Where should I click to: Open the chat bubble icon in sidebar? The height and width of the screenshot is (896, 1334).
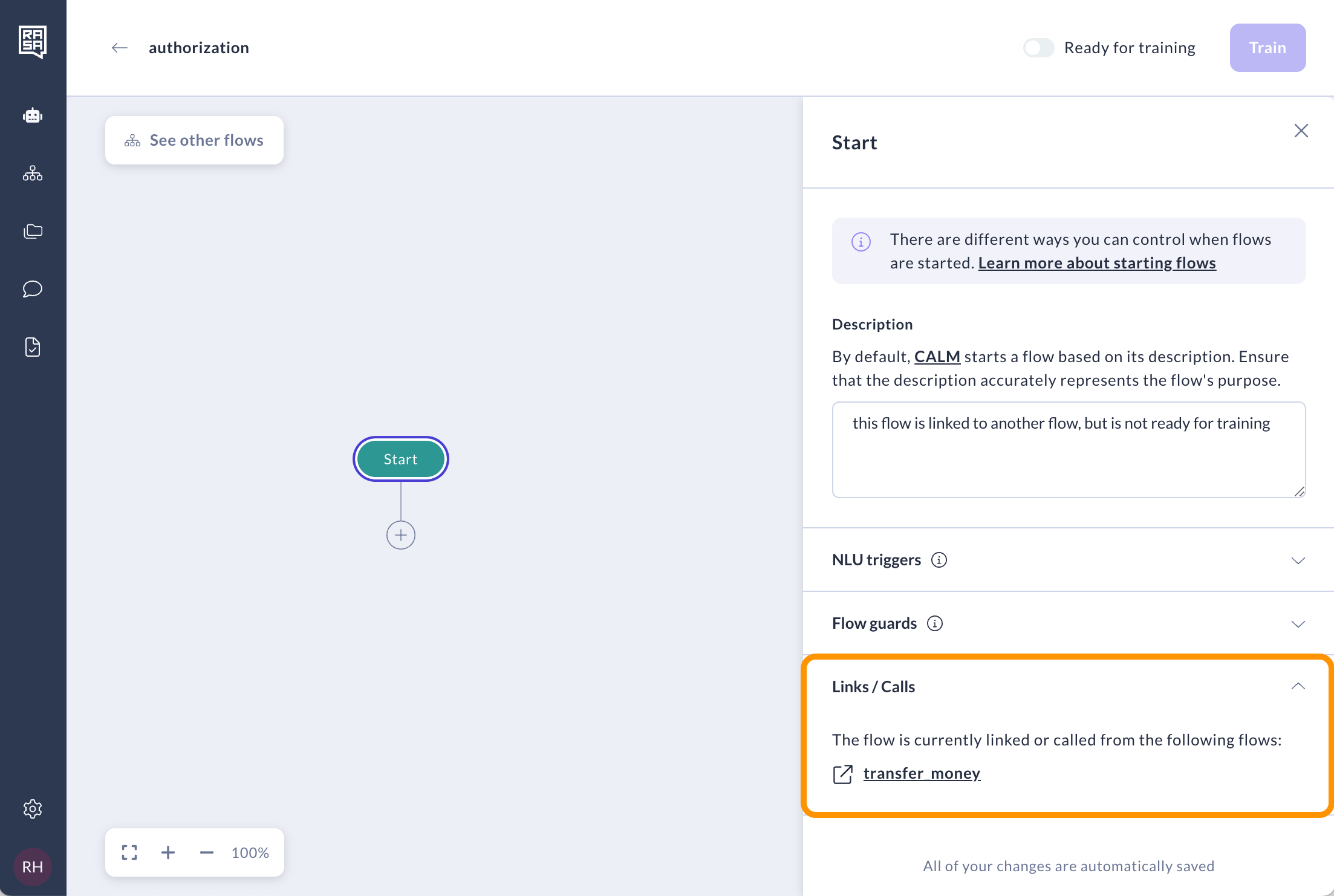tap(33, 289)
